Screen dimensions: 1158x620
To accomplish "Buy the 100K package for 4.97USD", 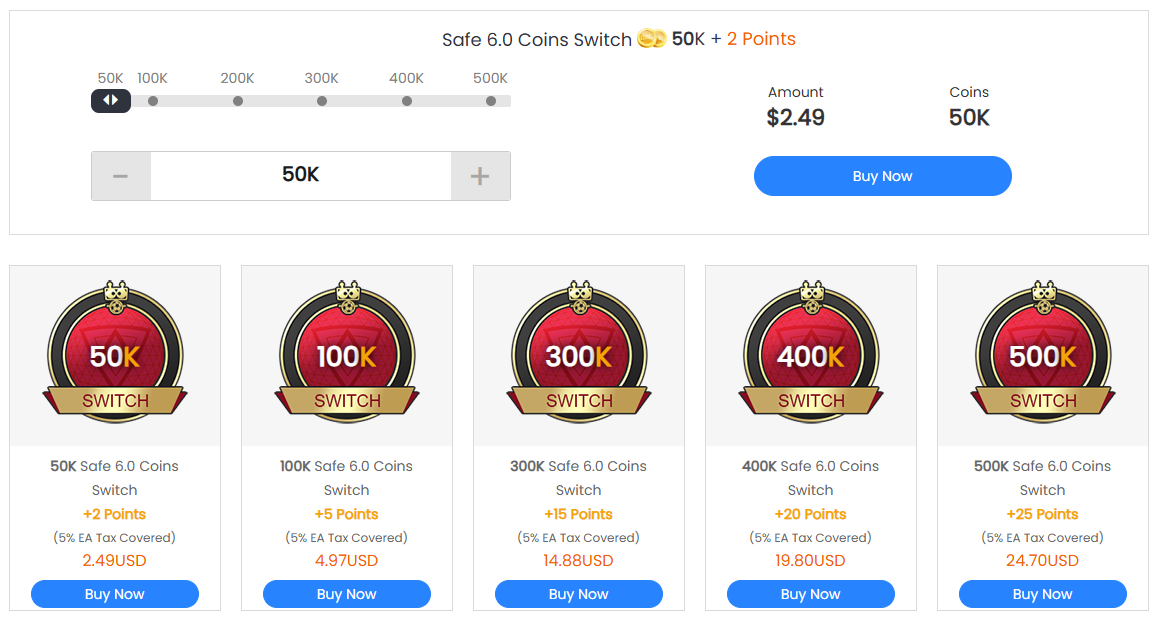I will (347, 594).
